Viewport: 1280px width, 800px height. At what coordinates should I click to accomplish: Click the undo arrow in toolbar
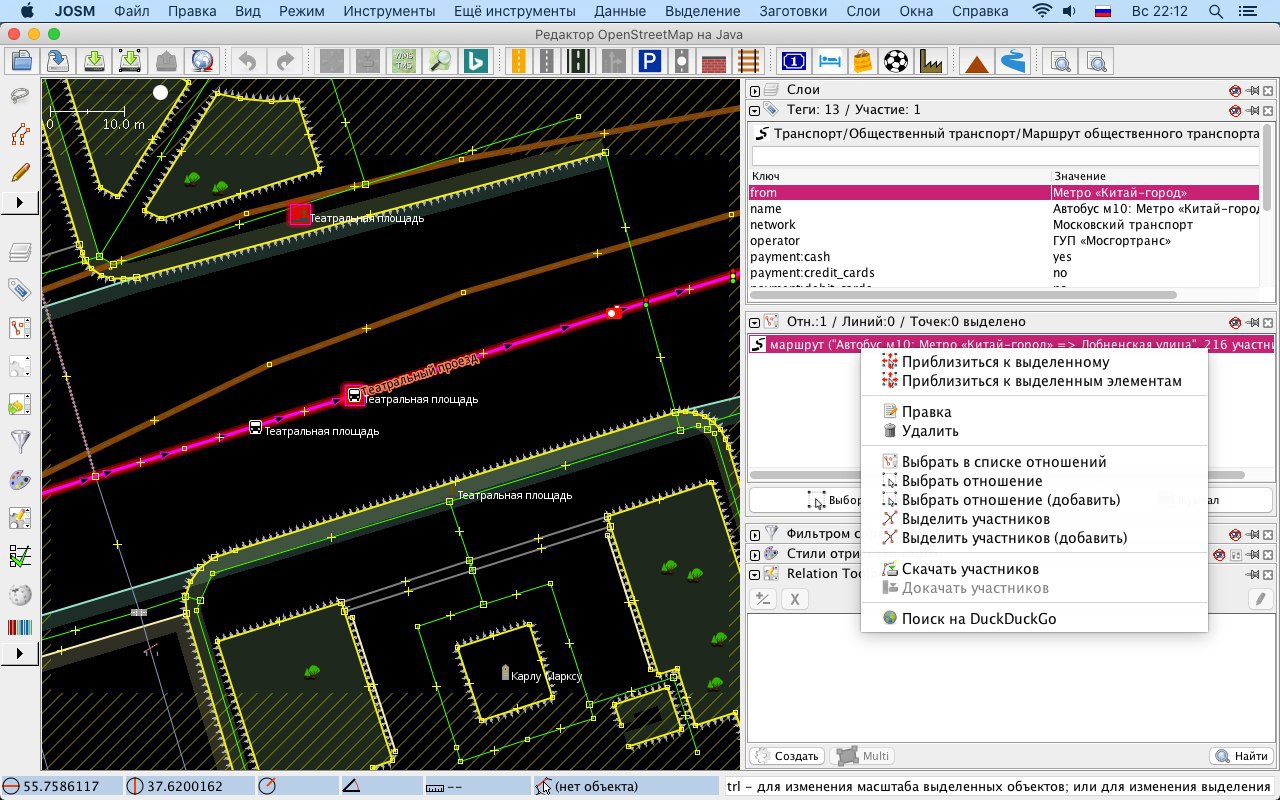point(247,61)
